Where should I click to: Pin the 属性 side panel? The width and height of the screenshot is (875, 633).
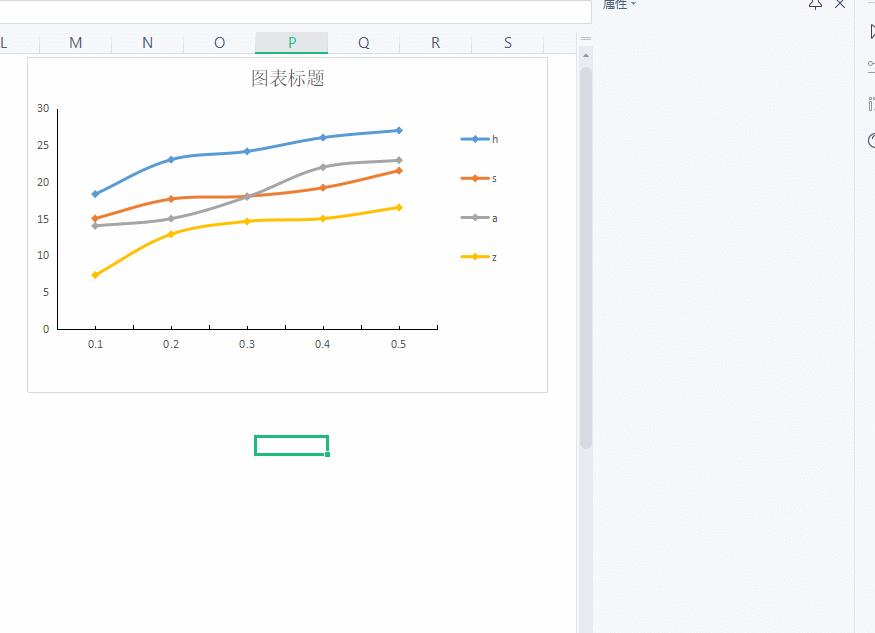click(815, 4)
